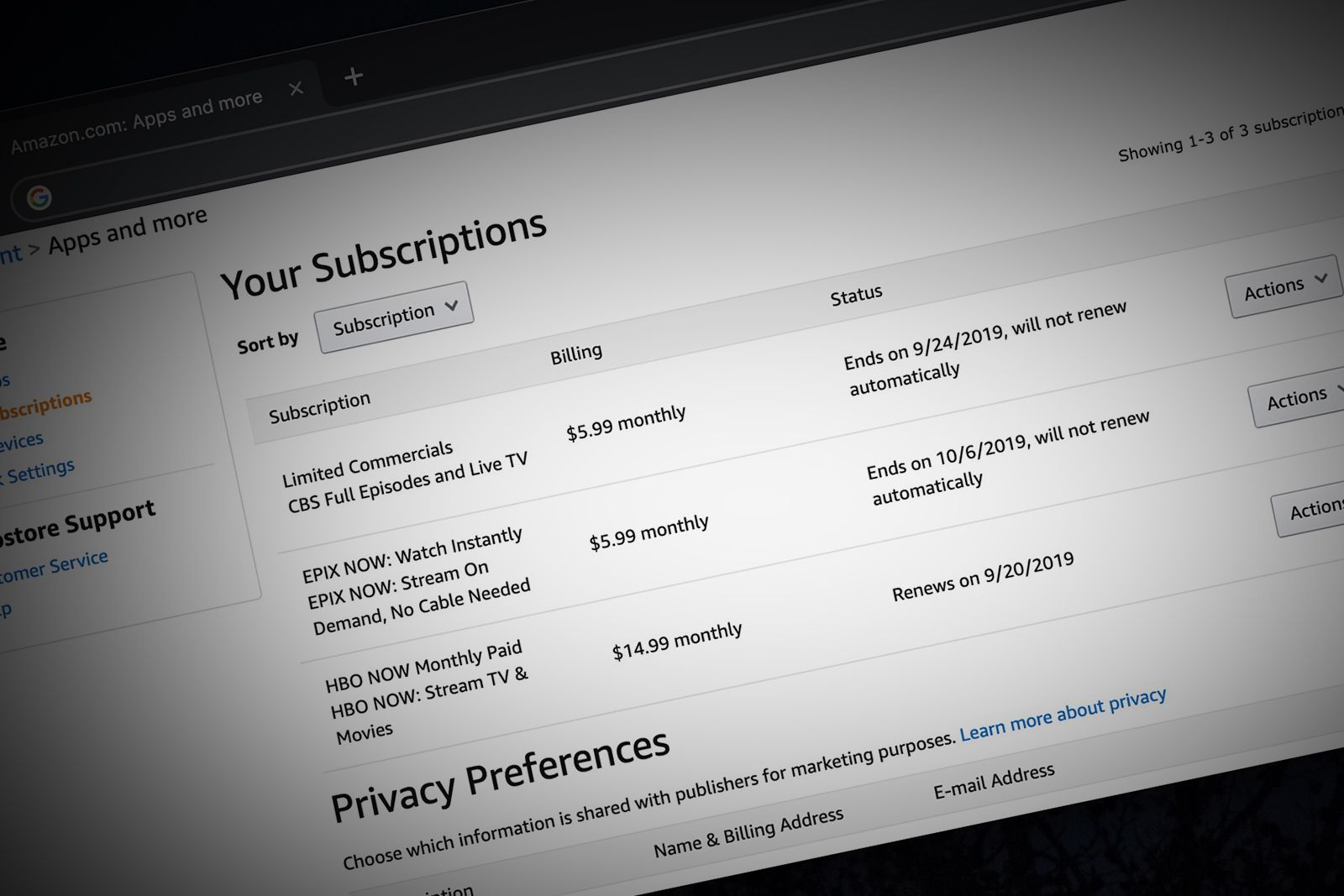Viewport: 1344px width, 896px height.
Task: Click Showing 1-3 of 3 subscriptions text
Action: click(1231, 134)
